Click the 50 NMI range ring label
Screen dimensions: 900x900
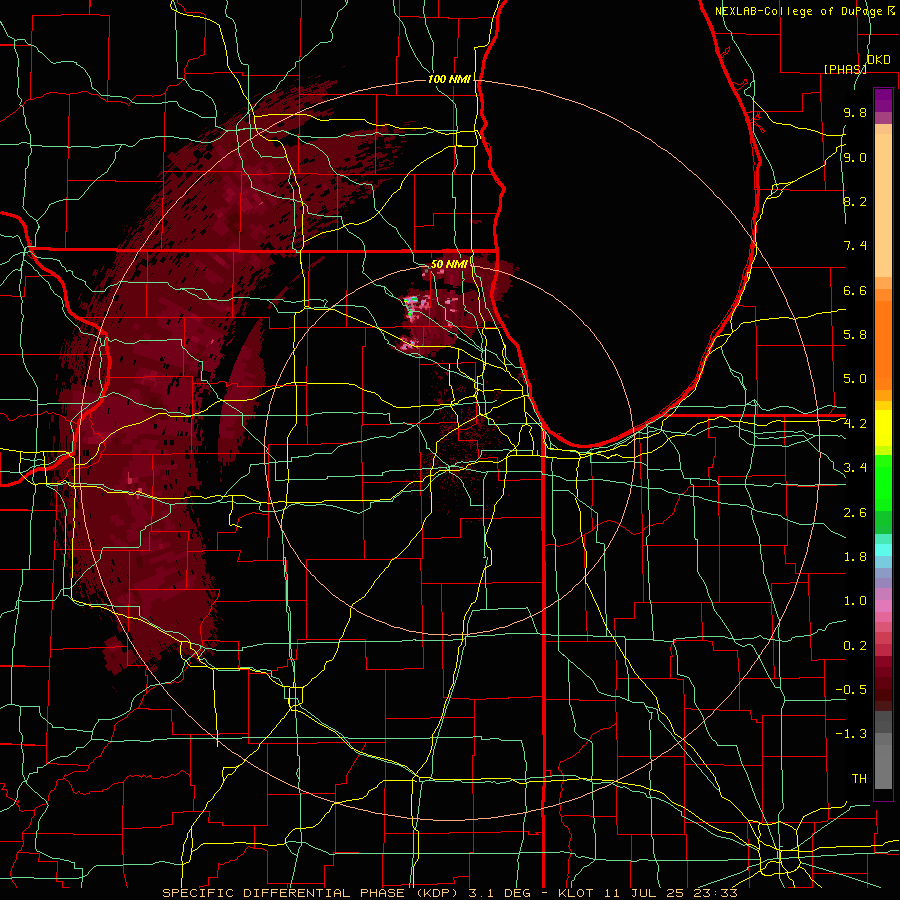pyautogui.click(x=449, y=264)
